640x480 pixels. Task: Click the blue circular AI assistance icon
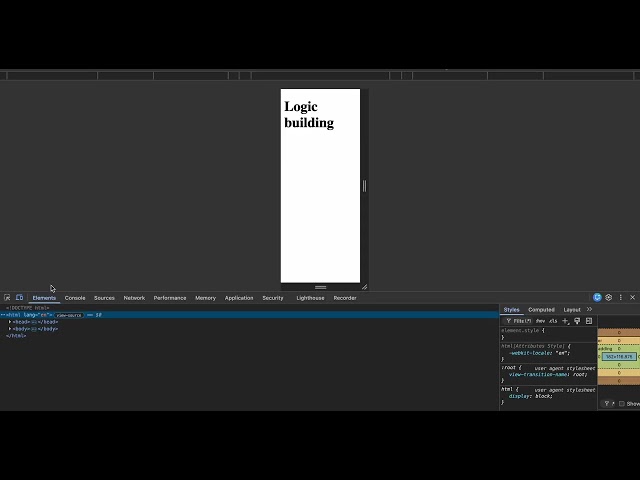597,298
